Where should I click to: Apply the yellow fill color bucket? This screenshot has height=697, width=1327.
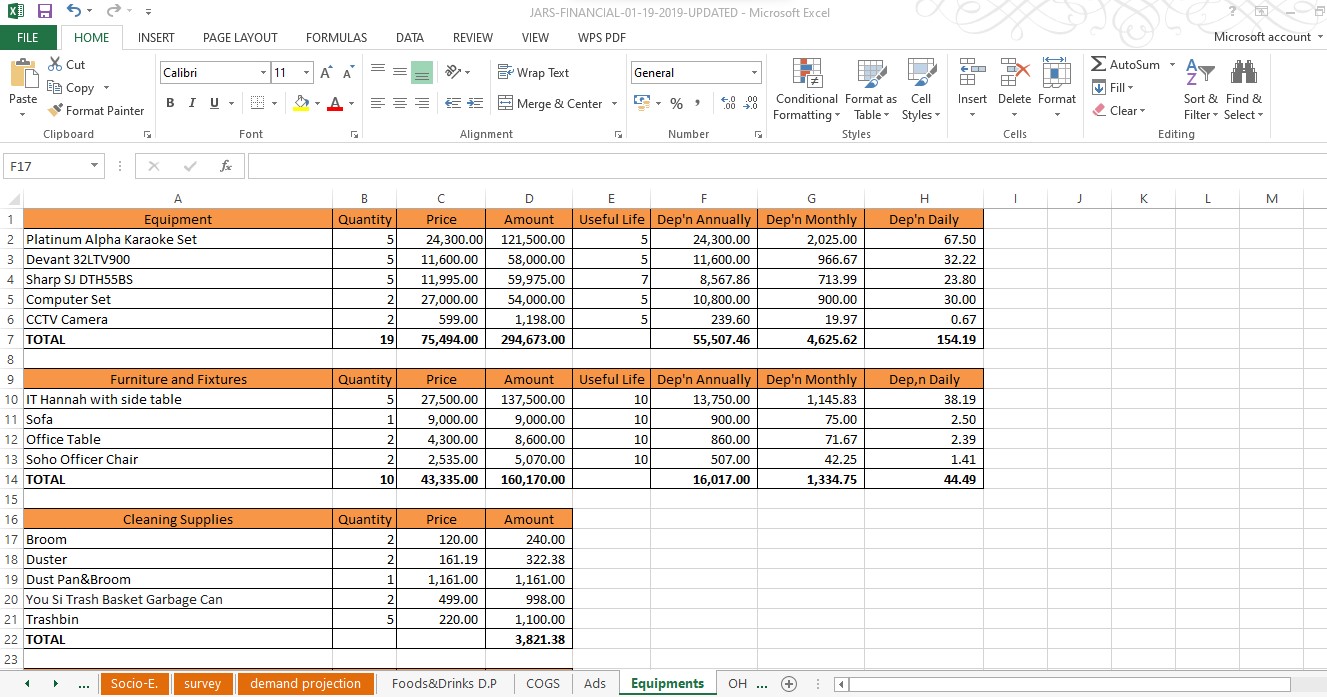[x=301, y=103]
